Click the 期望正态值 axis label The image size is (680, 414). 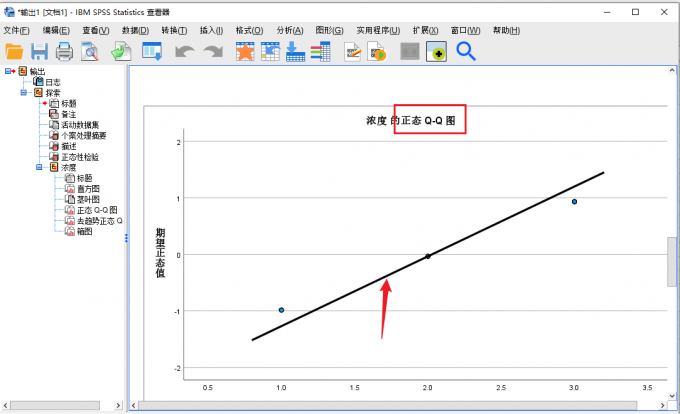pyautogui.click(x=160, y=253)
